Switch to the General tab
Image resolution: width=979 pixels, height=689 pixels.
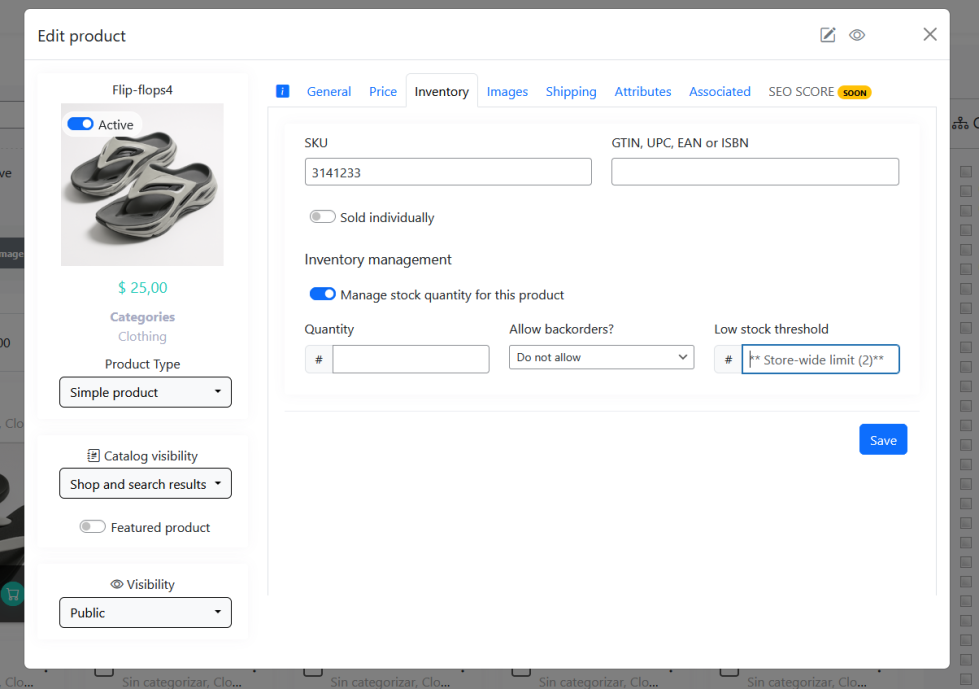(329, 92)
